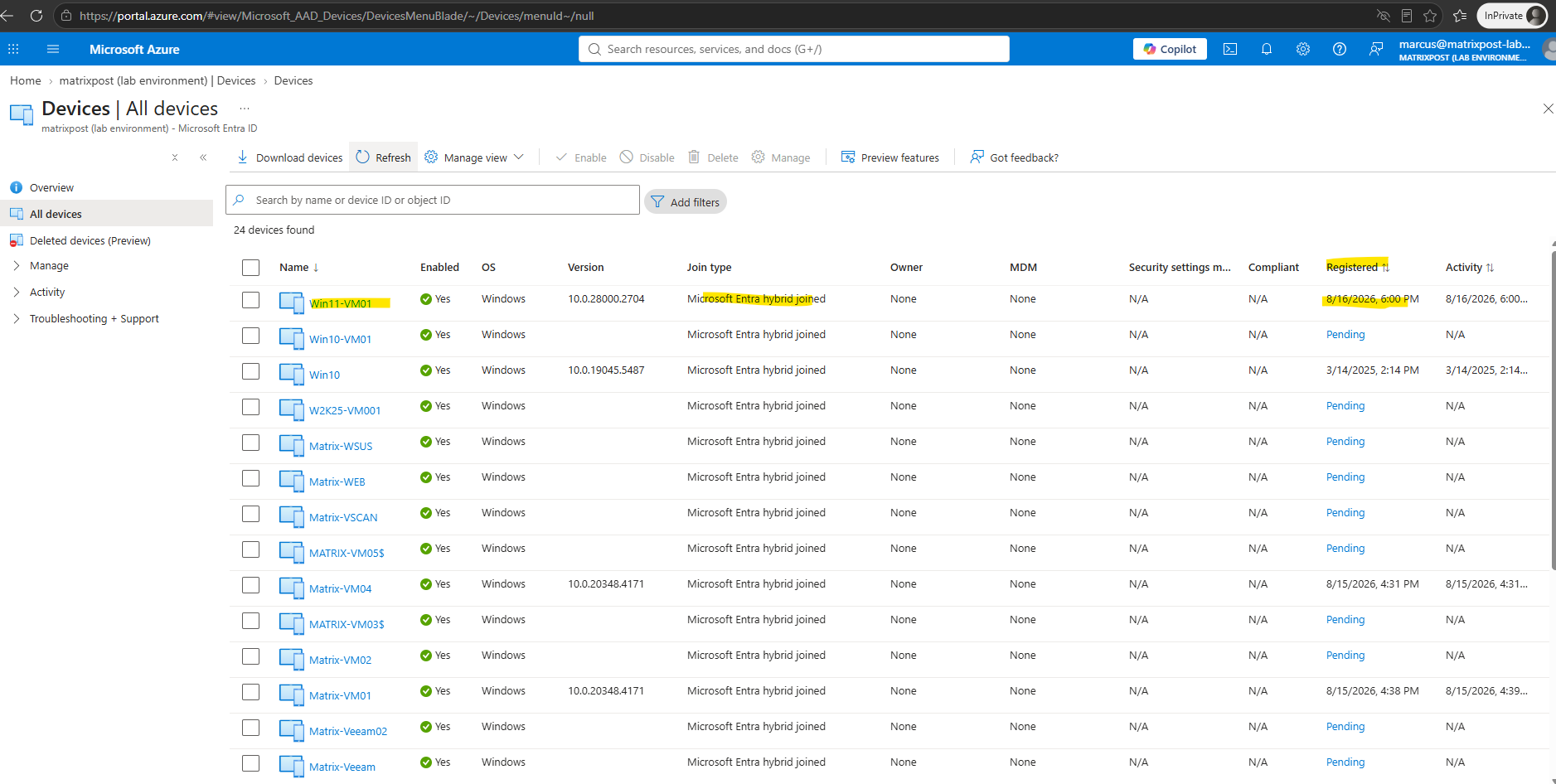1556x784 pixels.
Task: Open Cloud Shell from the top bar
Action: (x=1230, y=49)
